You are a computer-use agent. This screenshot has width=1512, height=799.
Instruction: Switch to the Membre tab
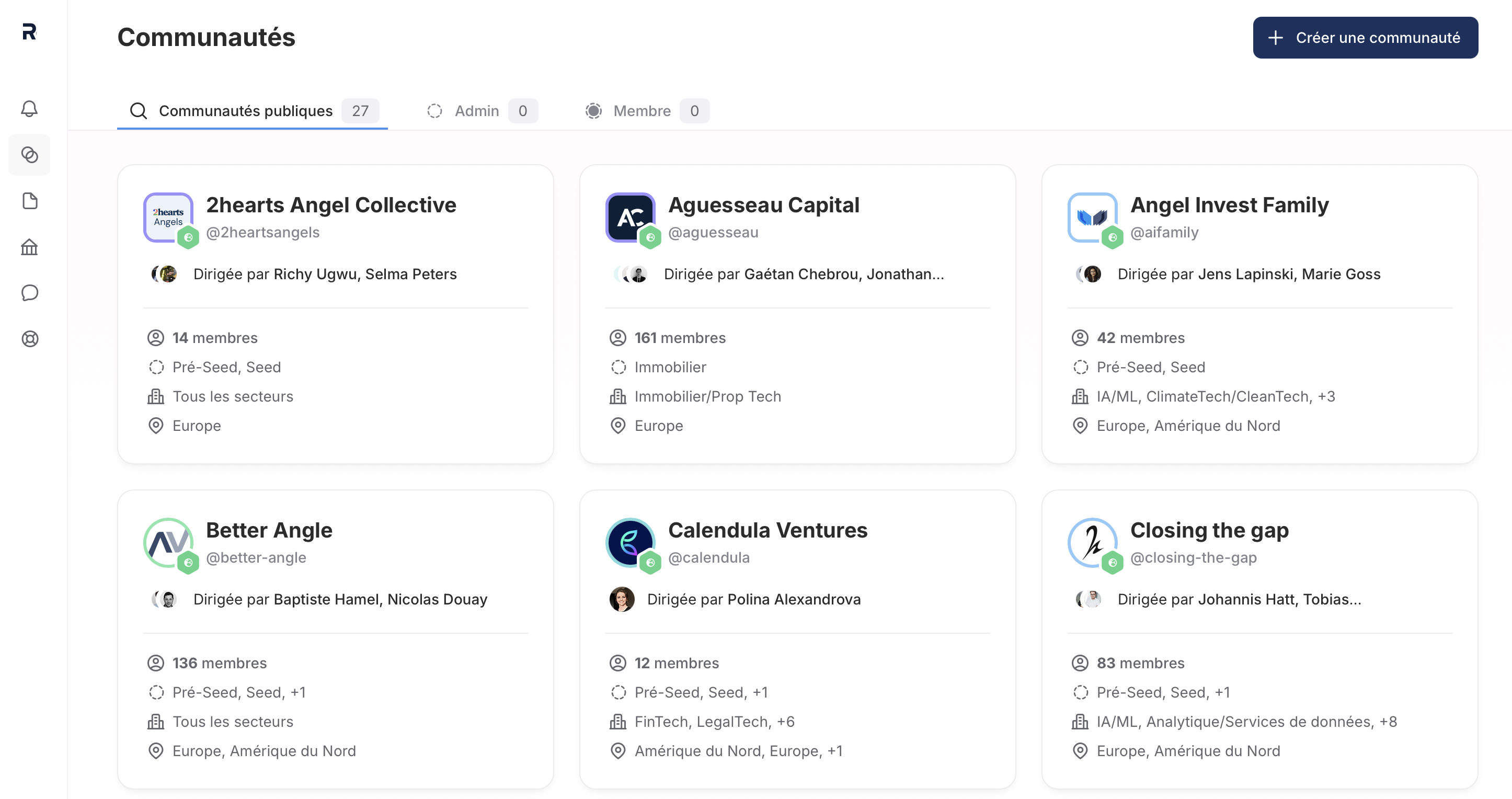pos(647,111)
